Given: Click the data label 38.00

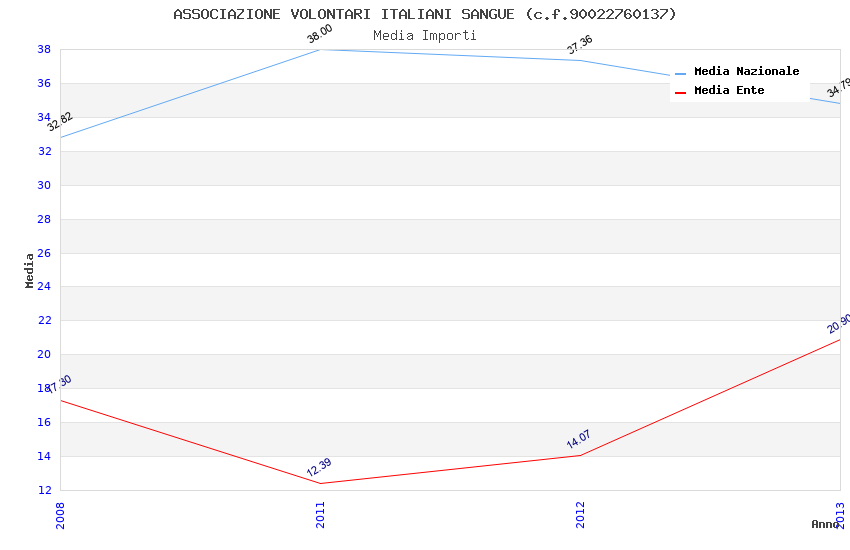Looking at the screenshot, I should tap(319, 34).
